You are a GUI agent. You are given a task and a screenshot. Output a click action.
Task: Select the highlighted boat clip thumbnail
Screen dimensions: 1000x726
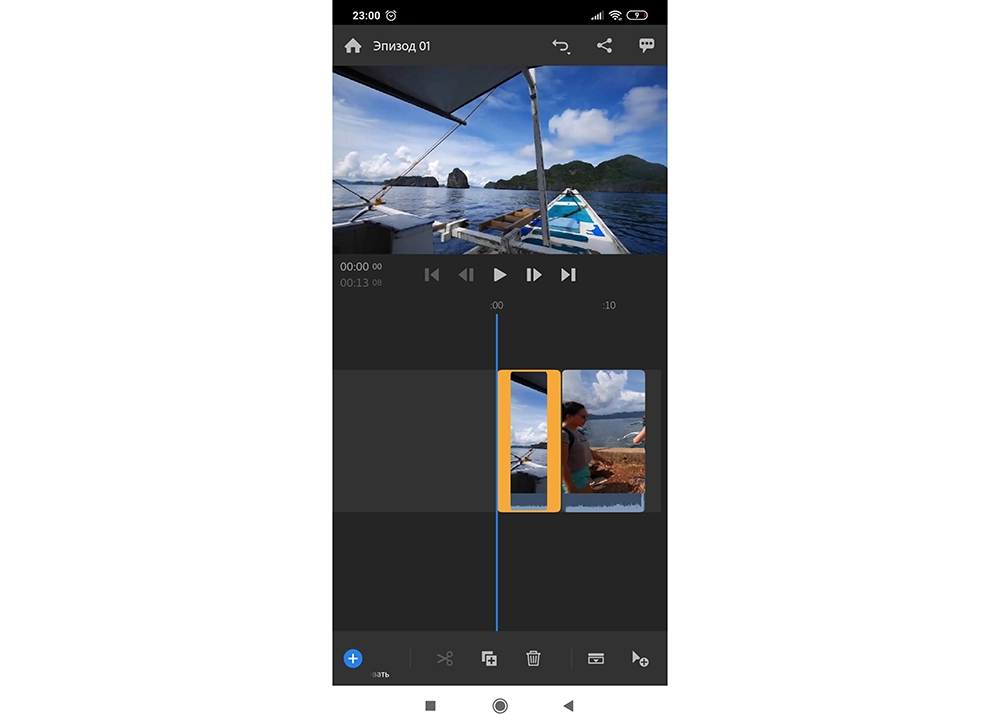(529, 441)
